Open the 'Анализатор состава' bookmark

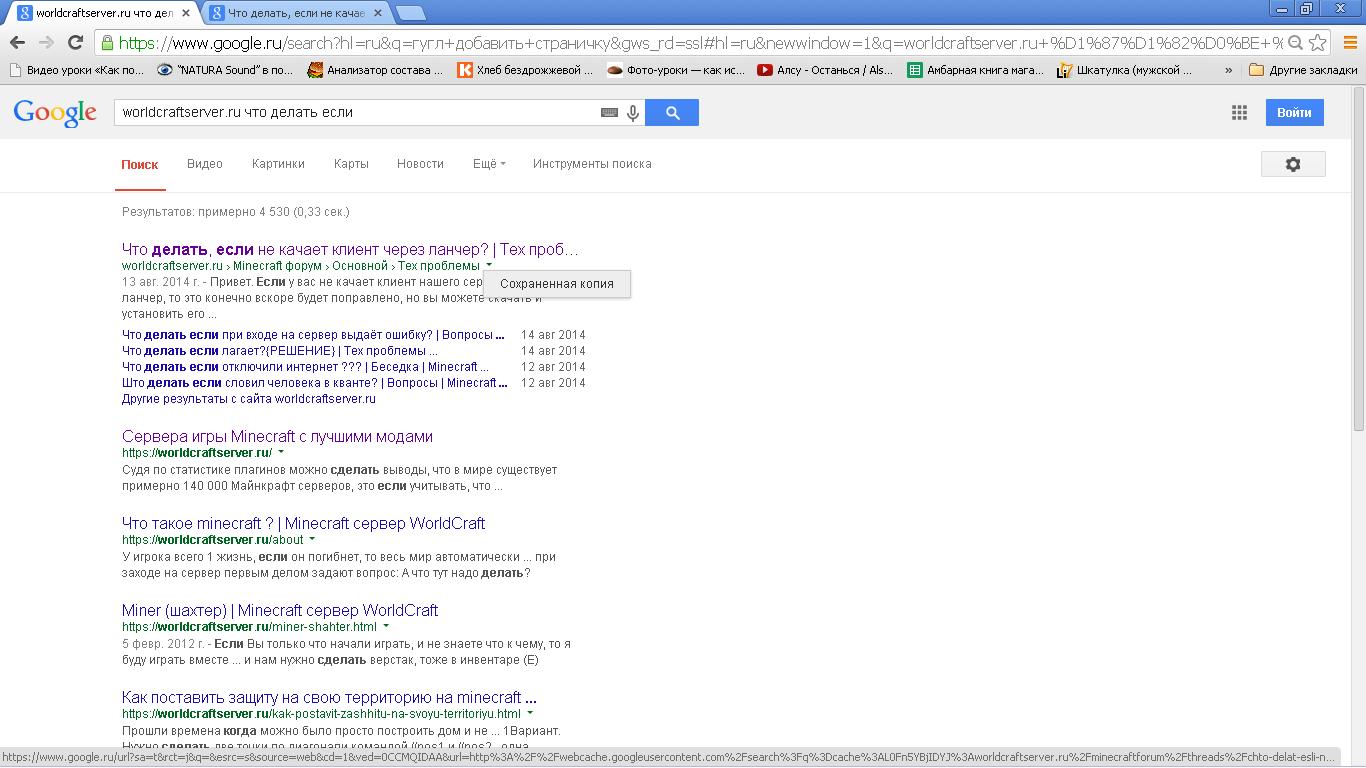pos(375,70)
